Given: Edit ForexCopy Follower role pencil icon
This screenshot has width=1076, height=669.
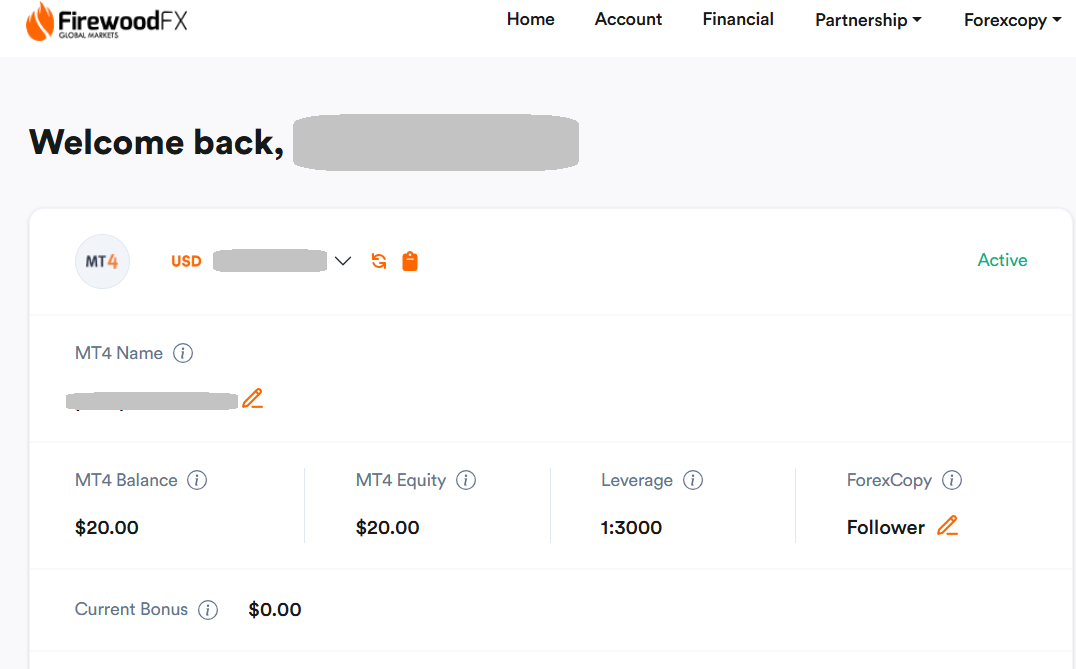Looking at the screenshot, I should point(947,526).
